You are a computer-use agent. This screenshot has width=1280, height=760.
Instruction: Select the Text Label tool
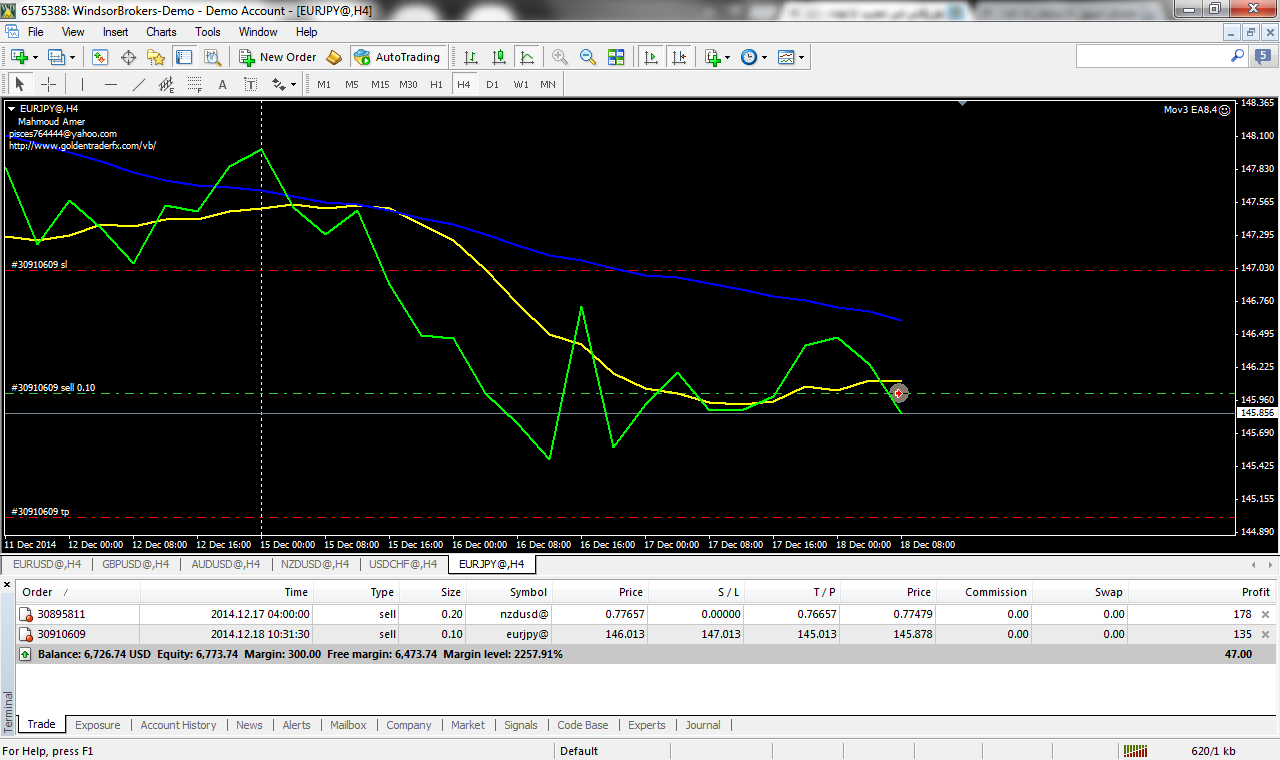251,84
